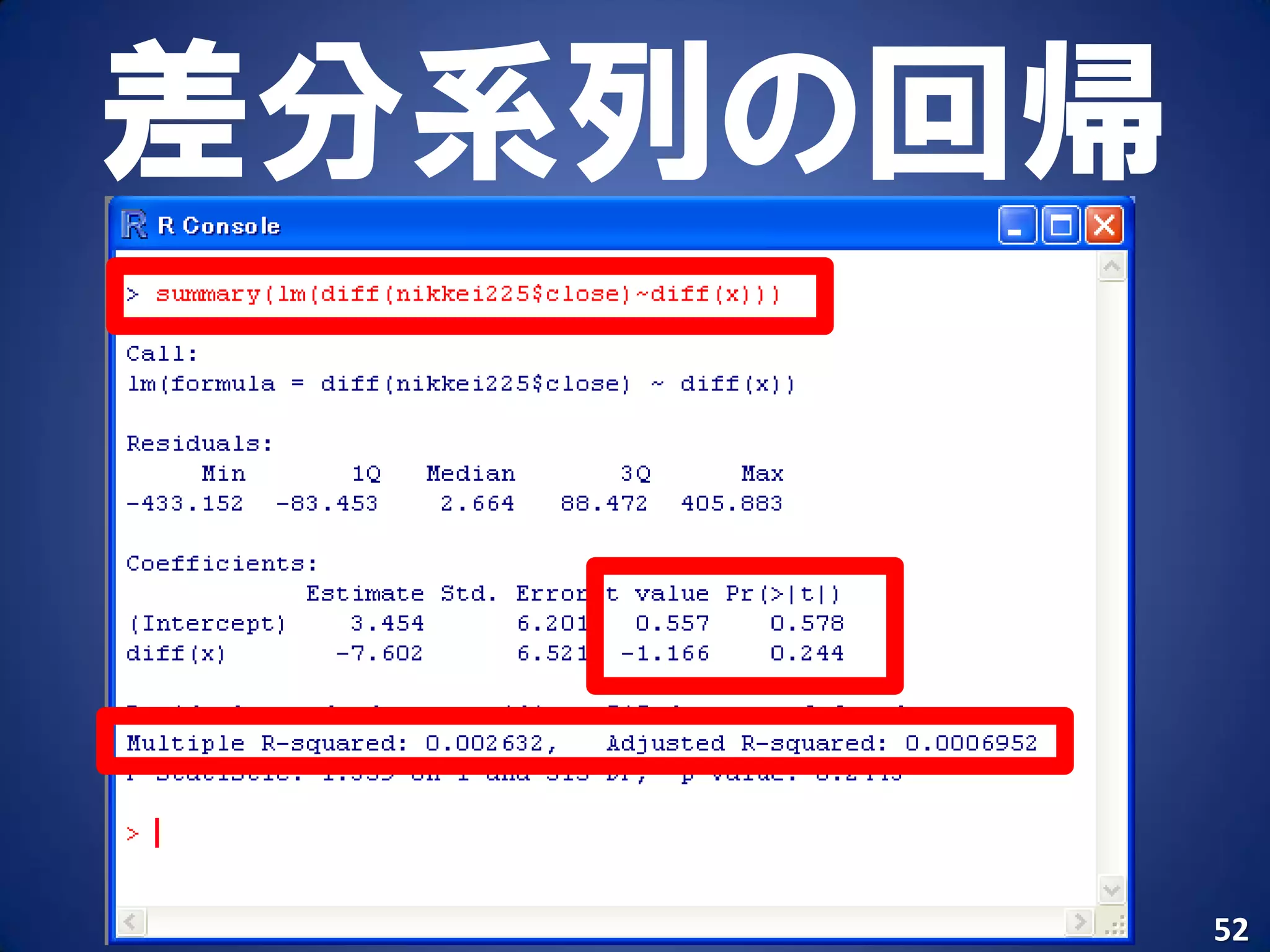The image size is (1270, 952).
Task: Click the vertical scrollbar up arrow
Action: click(1111, 267)
